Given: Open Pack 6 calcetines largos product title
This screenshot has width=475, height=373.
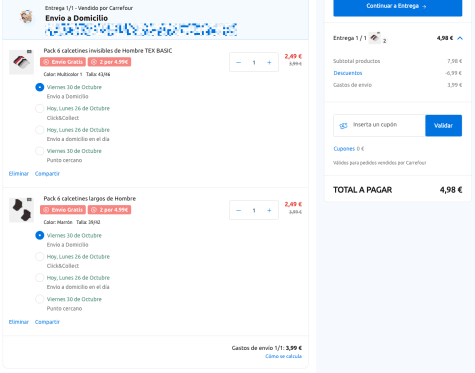Looking at the screenshot, I should click(x=90, y=199).
